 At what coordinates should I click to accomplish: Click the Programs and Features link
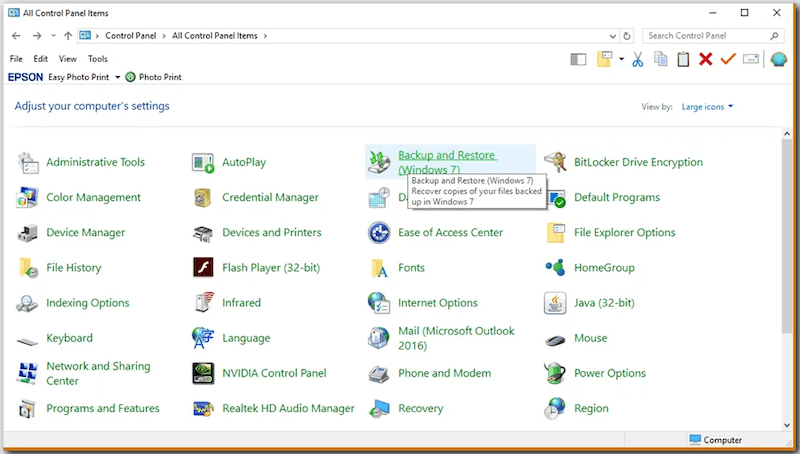[x=103, y=408]
